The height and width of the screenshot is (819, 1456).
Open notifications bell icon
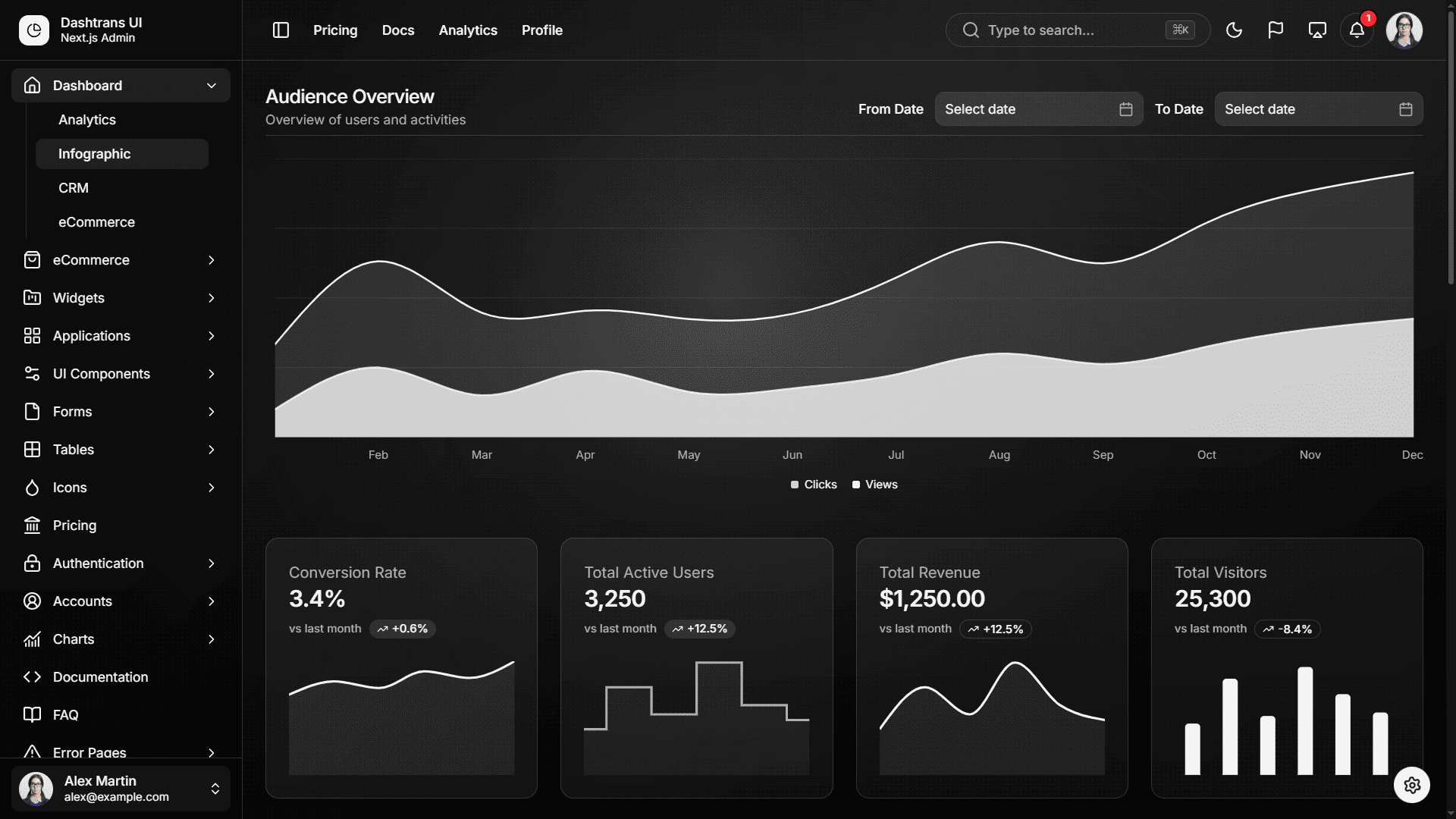click(1357, 30)
